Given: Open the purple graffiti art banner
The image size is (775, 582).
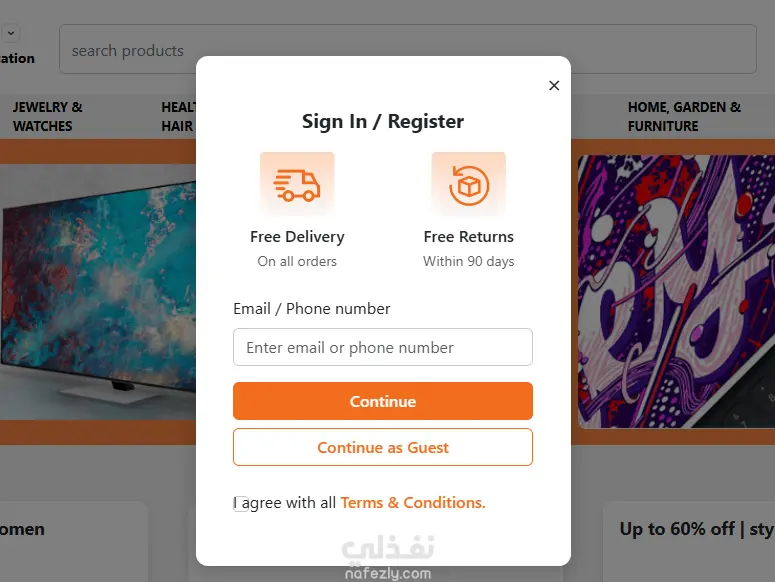Looking at the screenshot, I should click(x=676, y=290).
